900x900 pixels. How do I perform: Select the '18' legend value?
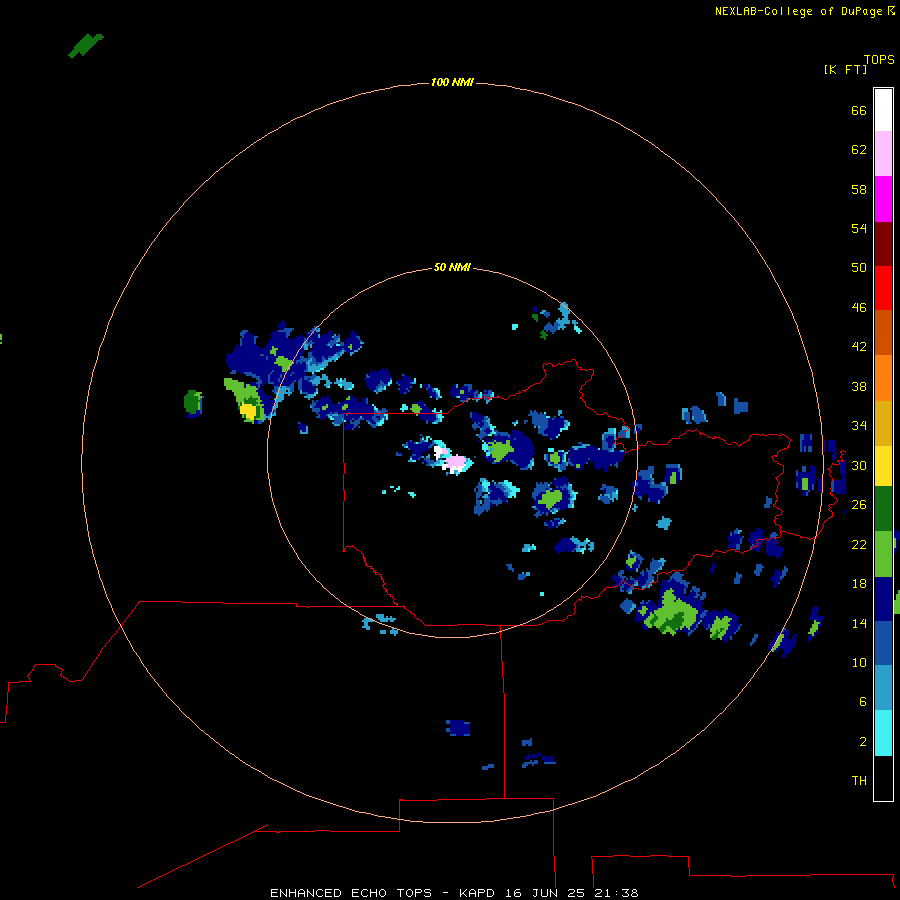859,584
